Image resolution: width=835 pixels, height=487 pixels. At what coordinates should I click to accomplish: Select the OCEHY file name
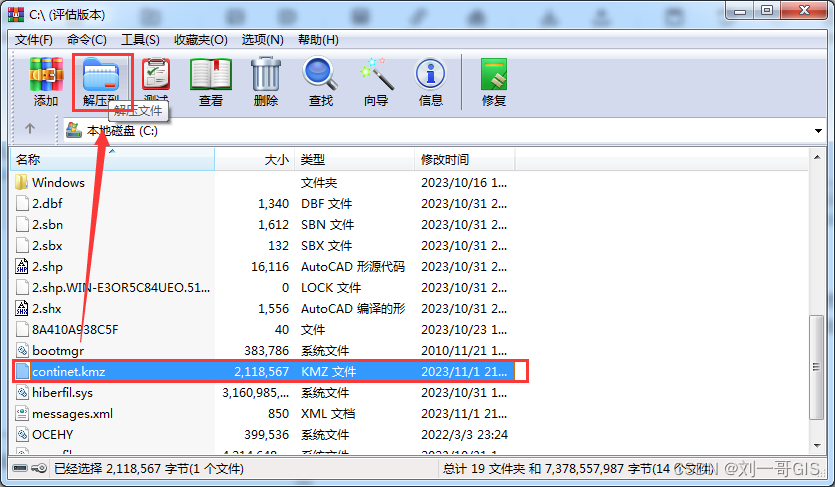[x=53, y=434]
